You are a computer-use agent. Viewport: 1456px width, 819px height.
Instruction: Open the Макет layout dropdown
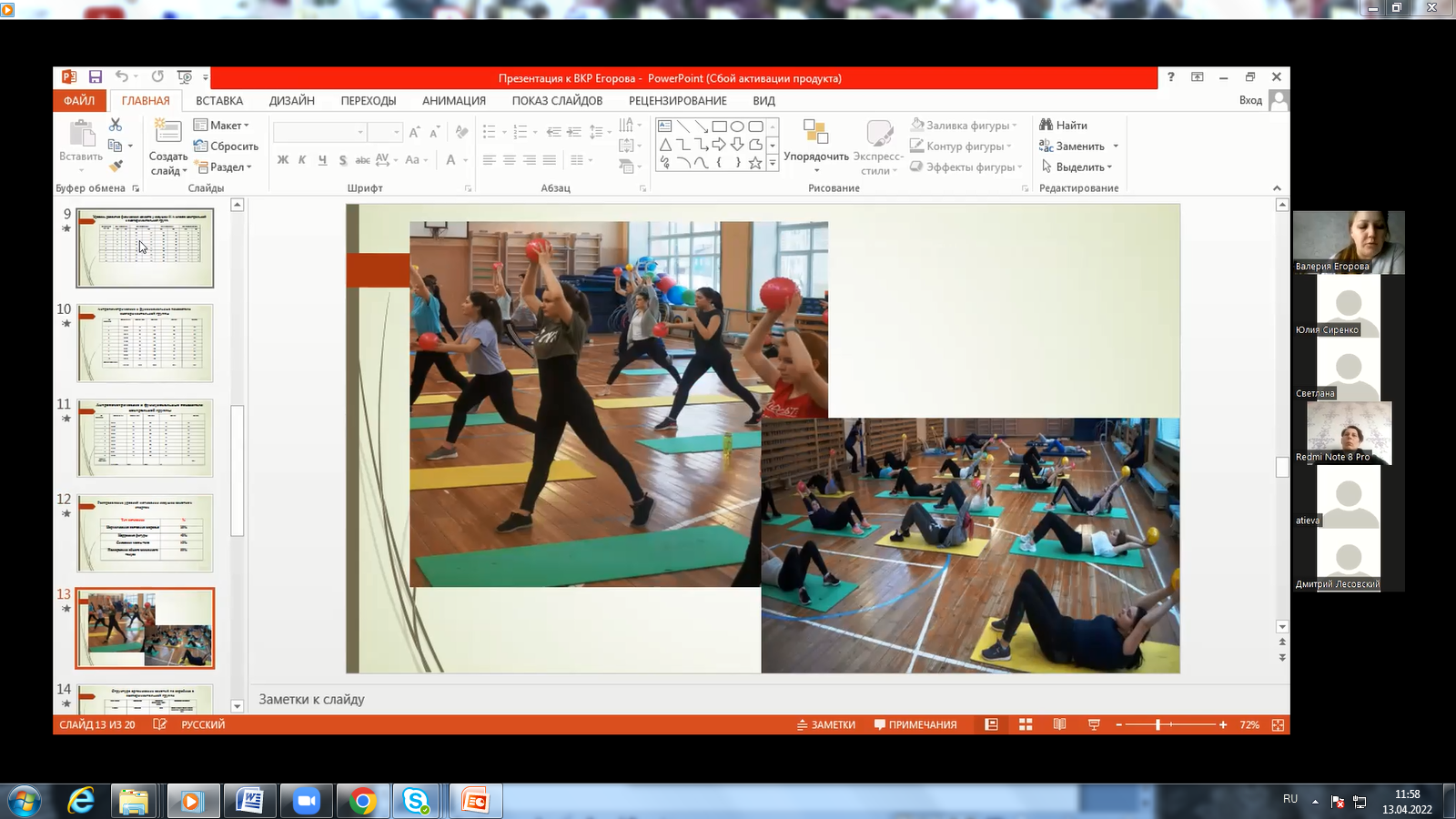[221, 125]
